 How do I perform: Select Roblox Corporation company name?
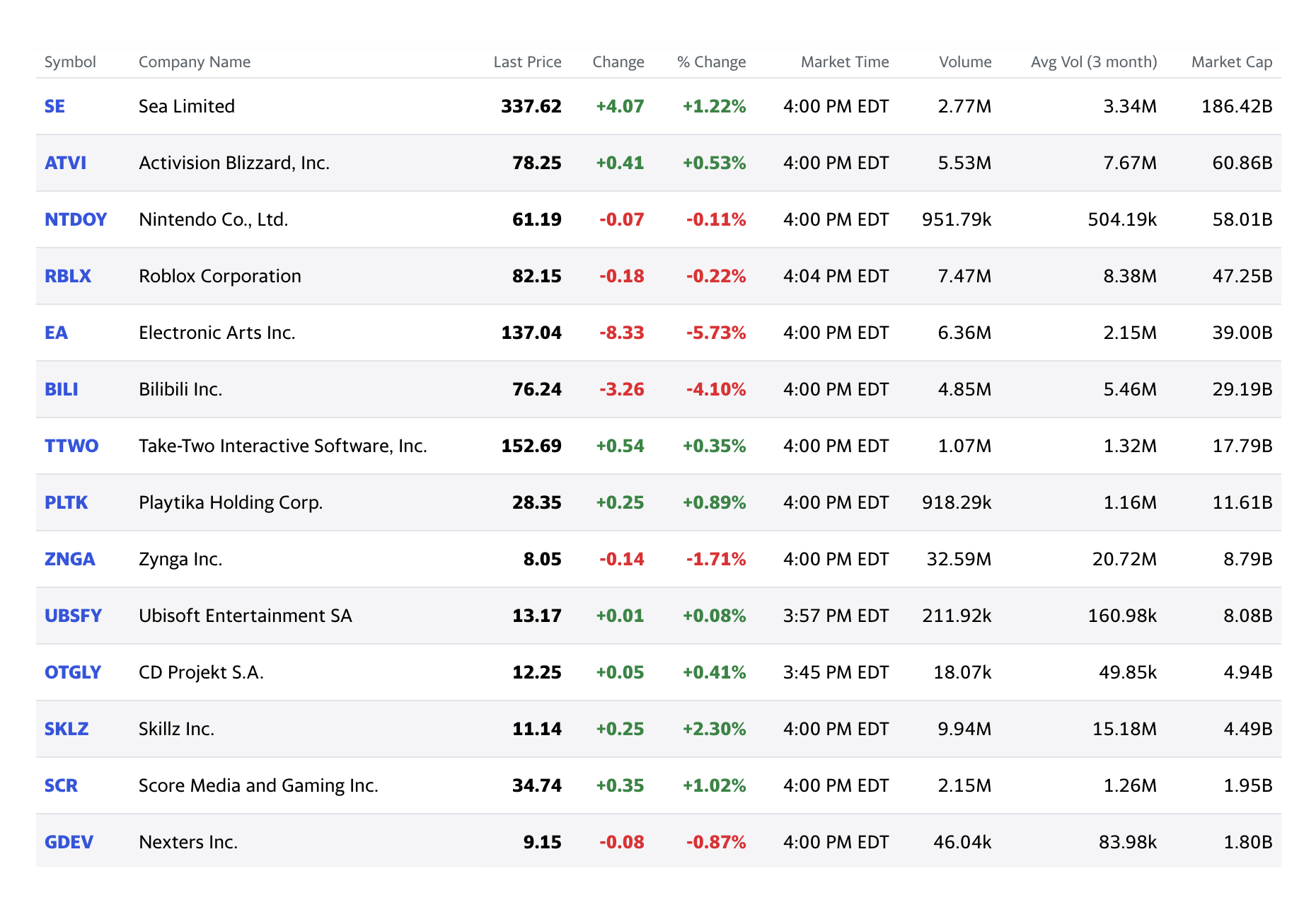click(220, 276)
